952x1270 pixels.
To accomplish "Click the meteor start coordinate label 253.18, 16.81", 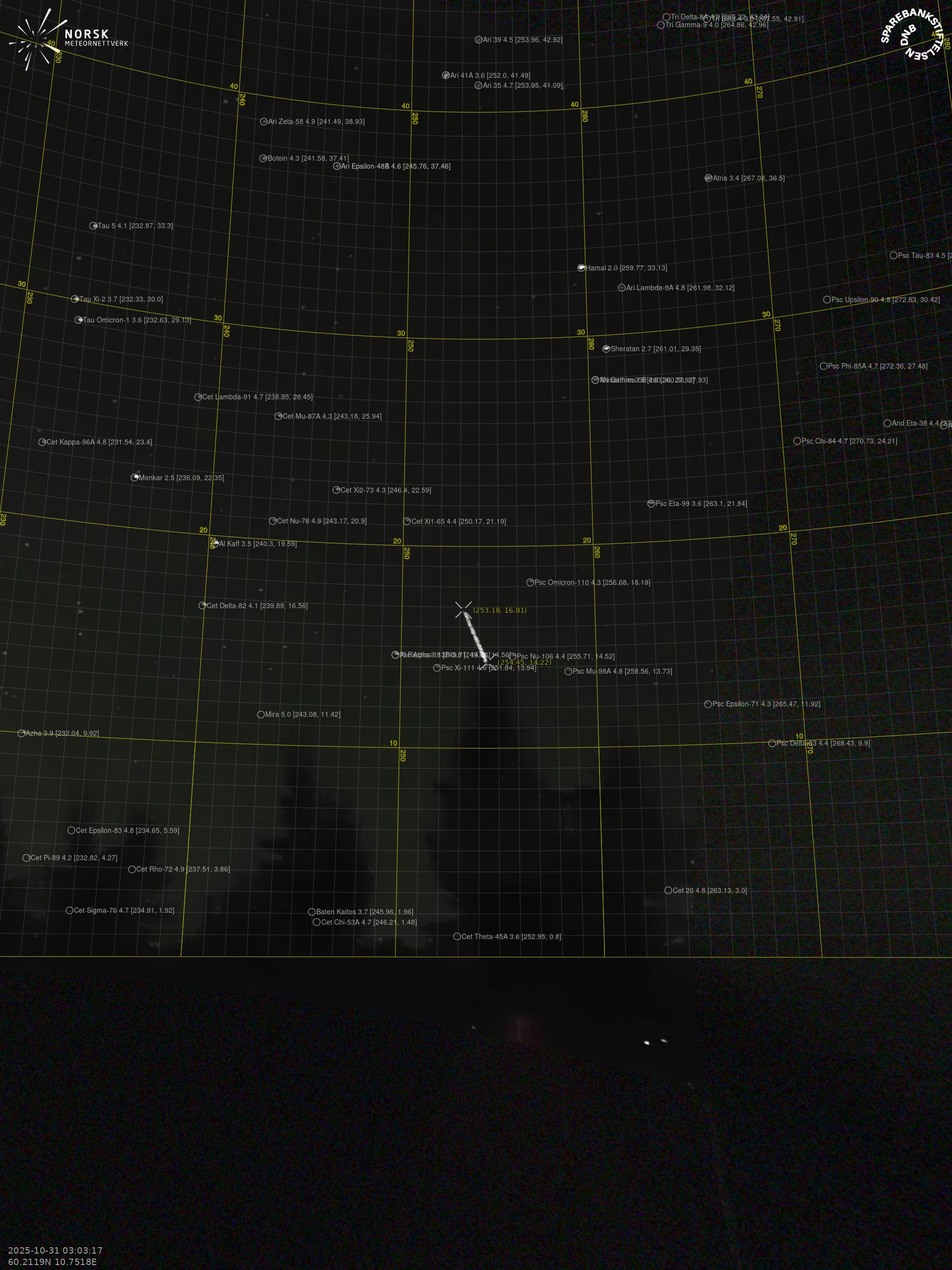I will (x=499, y=610).
